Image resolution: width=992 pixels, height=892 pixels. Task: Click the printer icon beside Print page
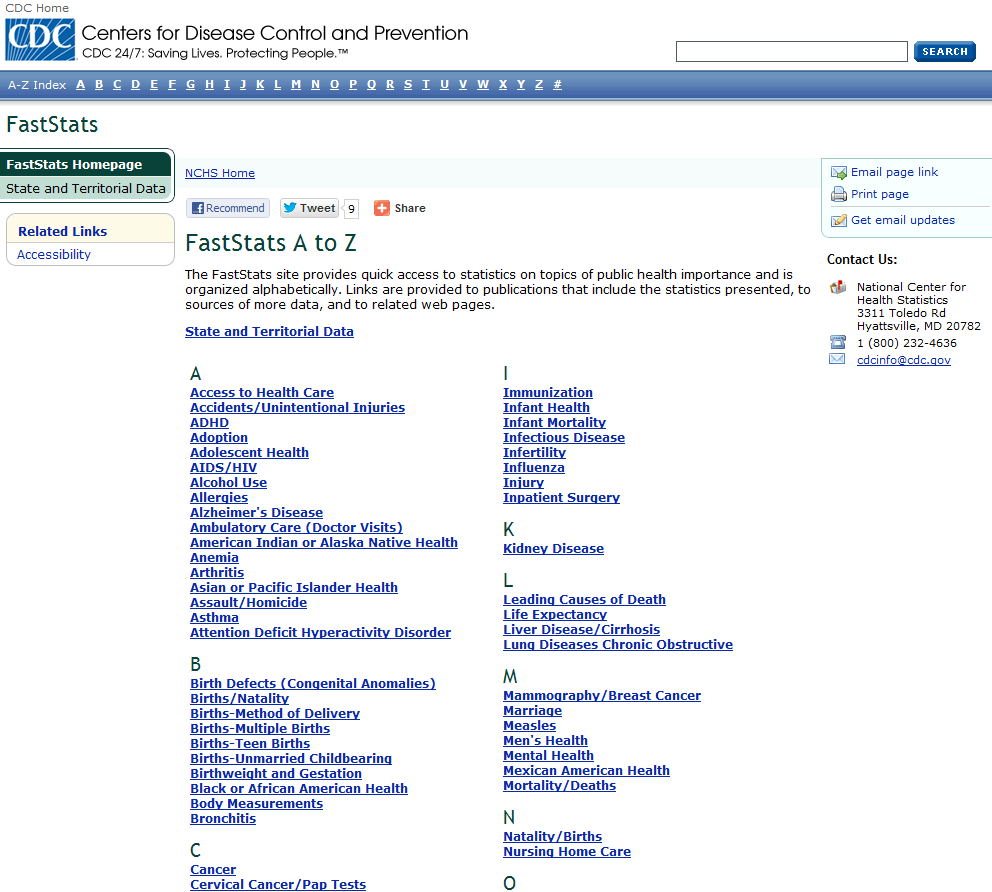tap(838, 194)
